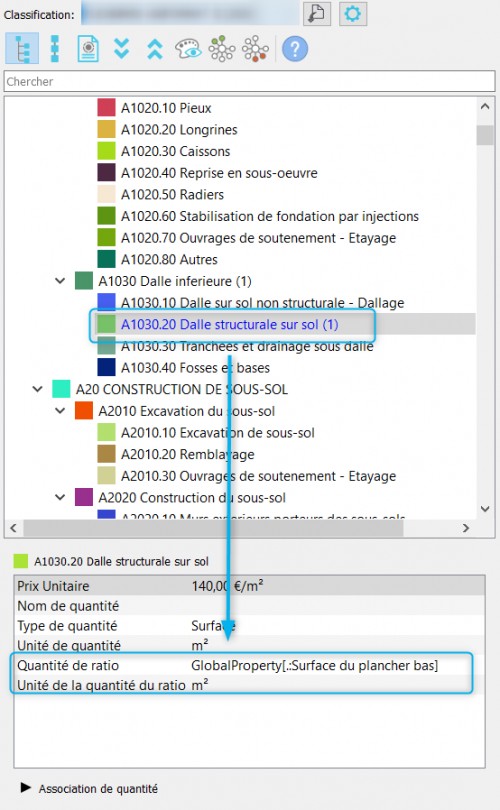
Task: Click the classification file search button
Action: [x=316, y=13]
